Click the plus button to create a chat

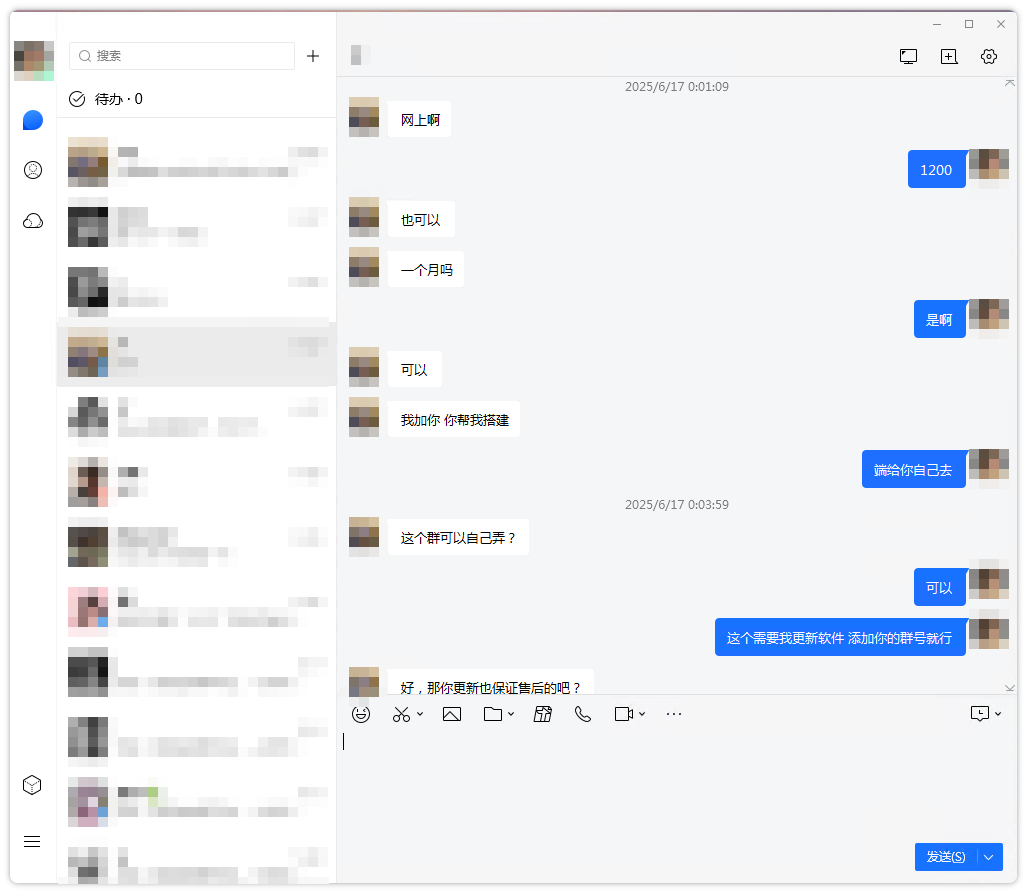(313, 57)
